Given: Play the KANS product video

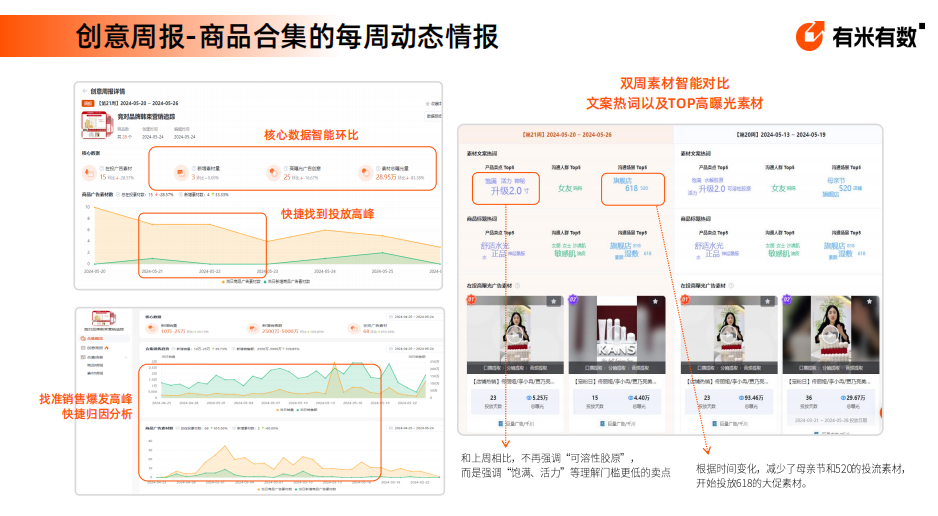Looking at the screenshot, I should pos(617,335).
